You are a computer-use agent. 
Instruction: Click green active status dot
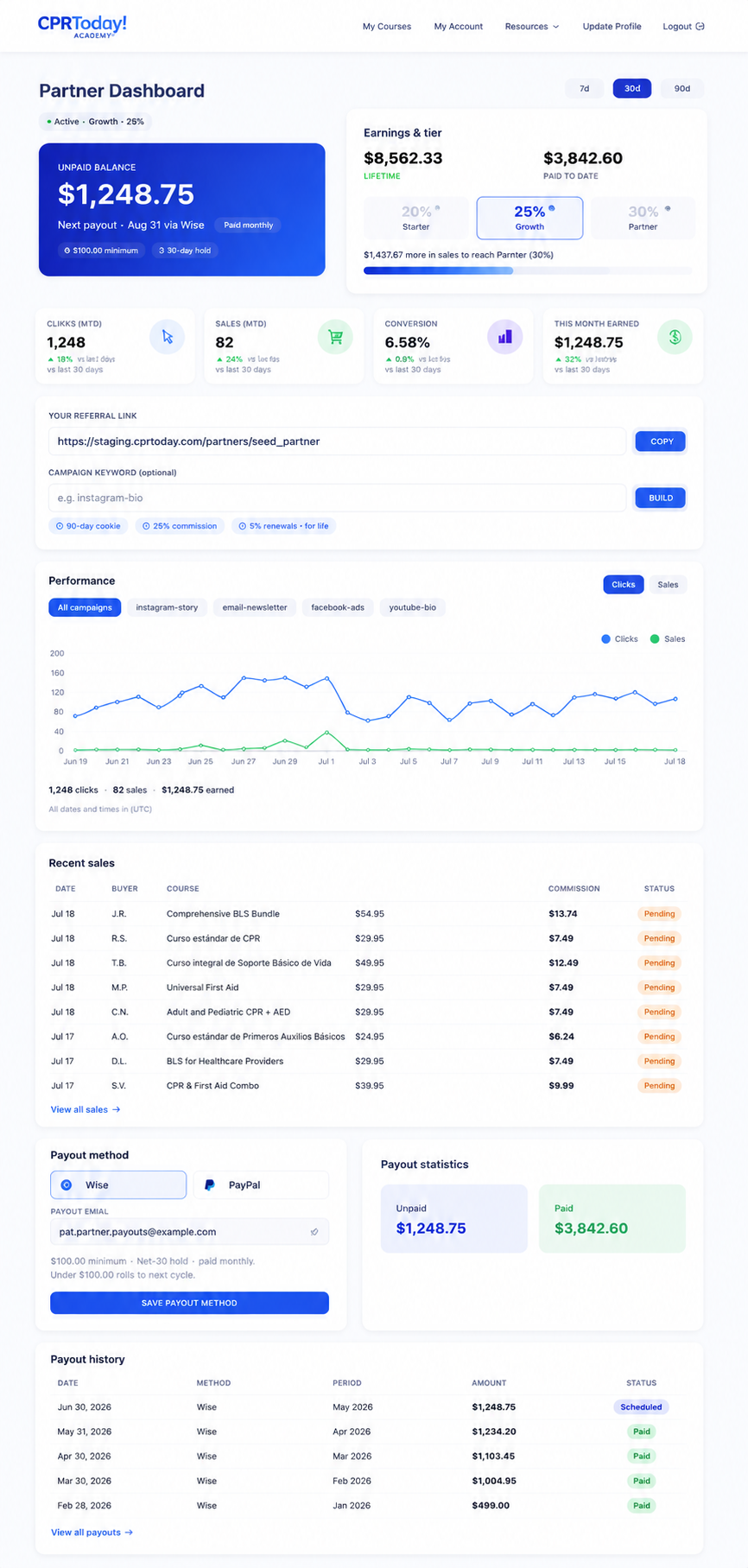[x=48, y=122]
